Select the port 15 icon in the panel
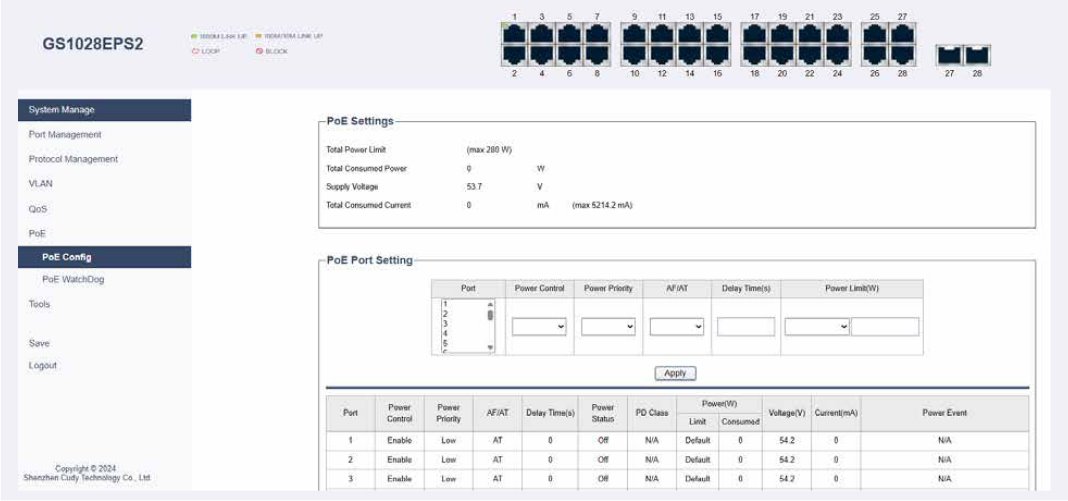Screen dimensions: 1068x501 coord(717,33)
